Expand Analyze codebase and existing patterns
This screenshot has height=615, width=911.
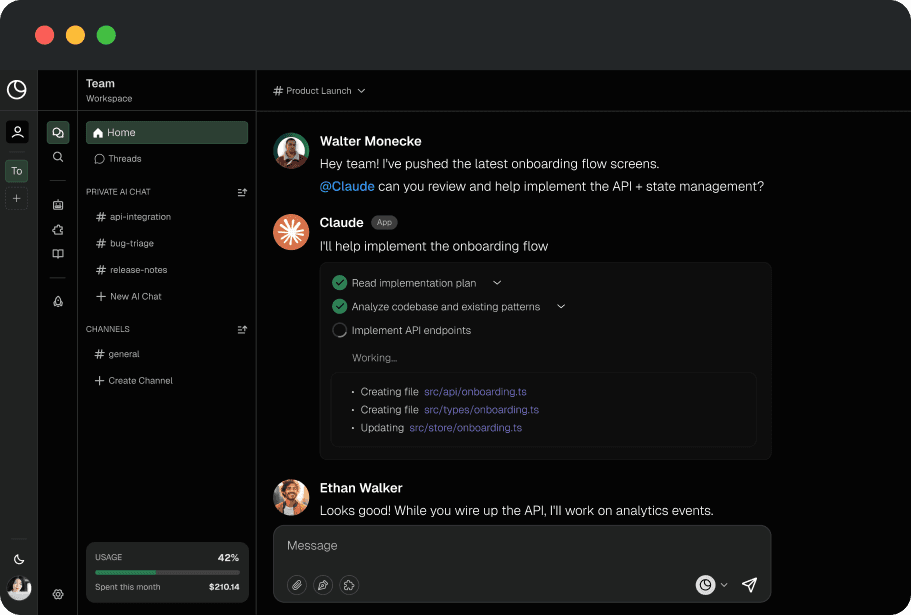pos(561,306)
